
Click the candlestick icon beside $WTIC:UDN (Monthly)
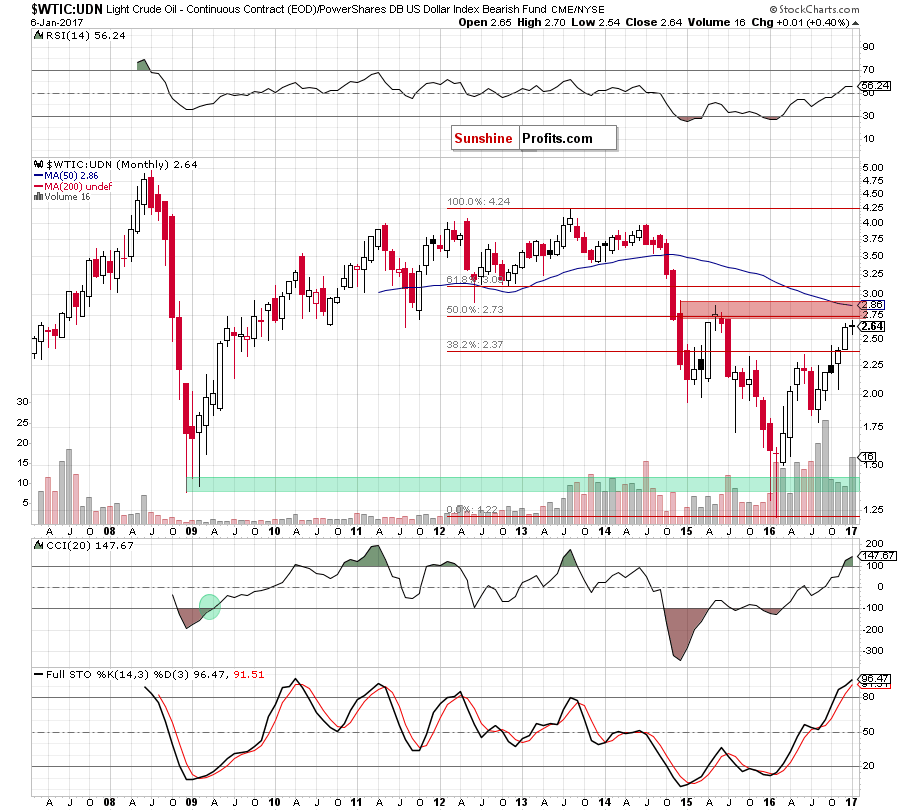(38, 164)
